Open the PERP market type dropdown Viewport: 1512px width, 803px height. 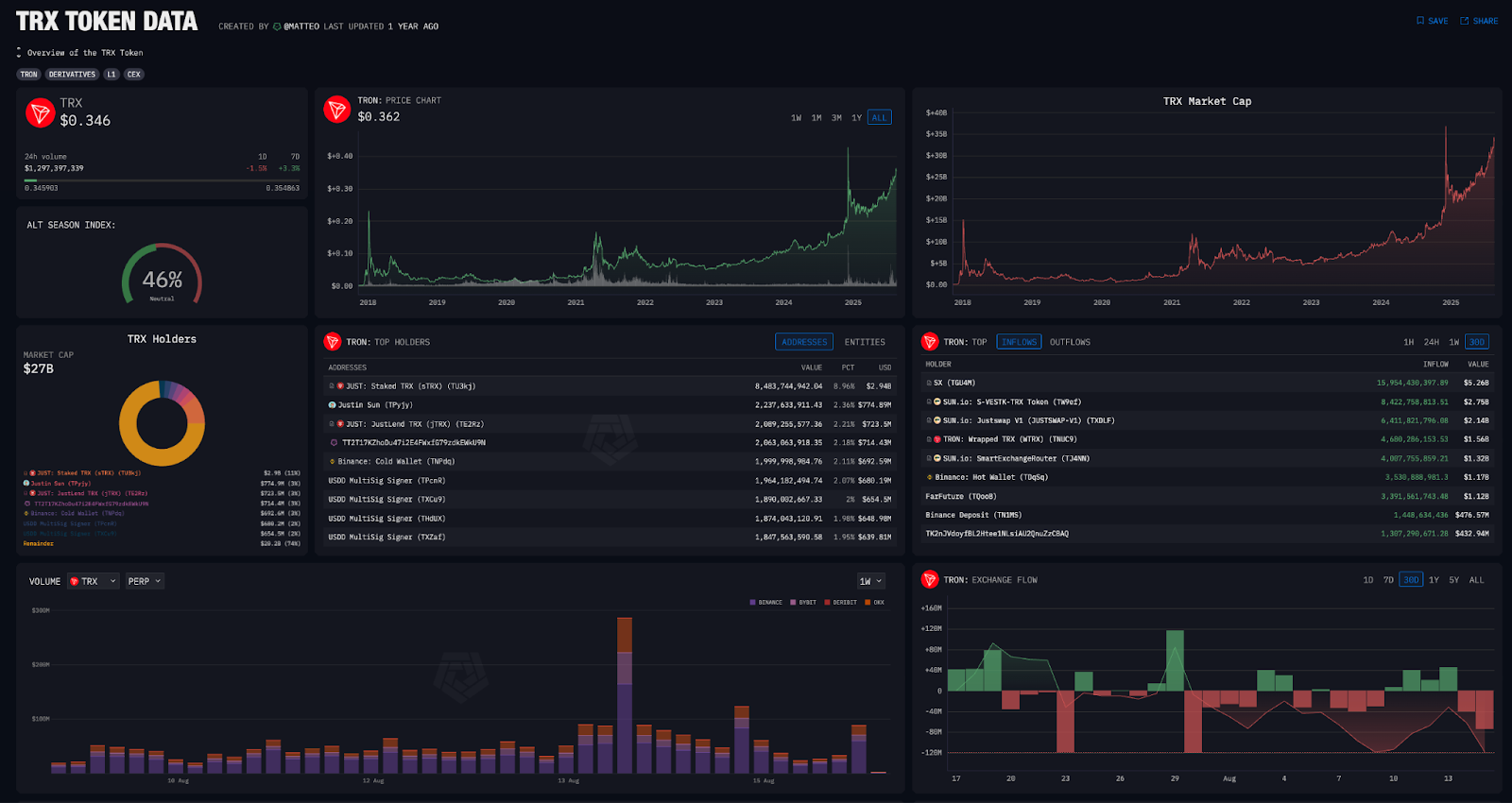pyautogui.click(x=145, y=581)
